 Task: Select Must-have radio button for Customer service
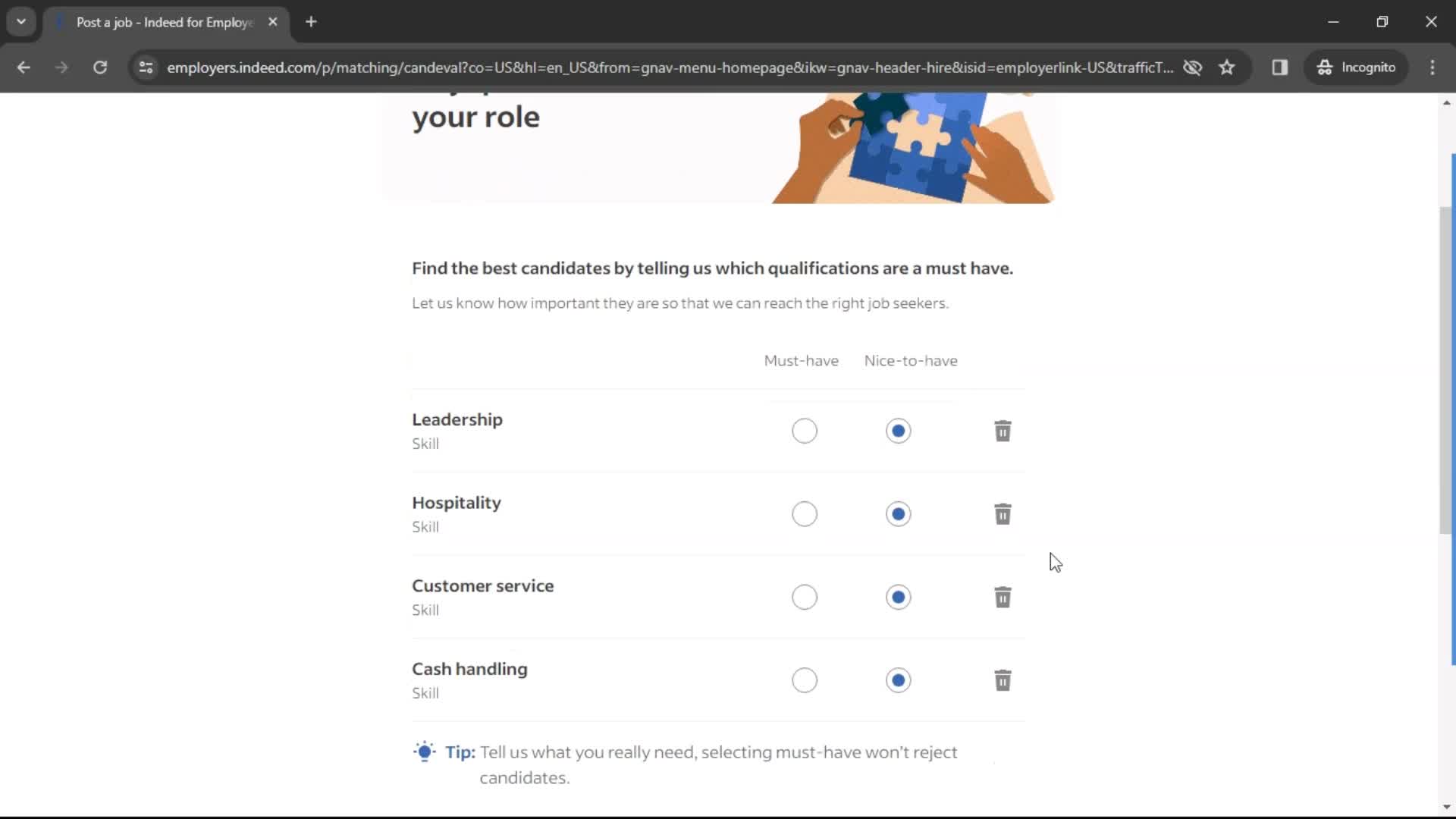click(805, 597)
